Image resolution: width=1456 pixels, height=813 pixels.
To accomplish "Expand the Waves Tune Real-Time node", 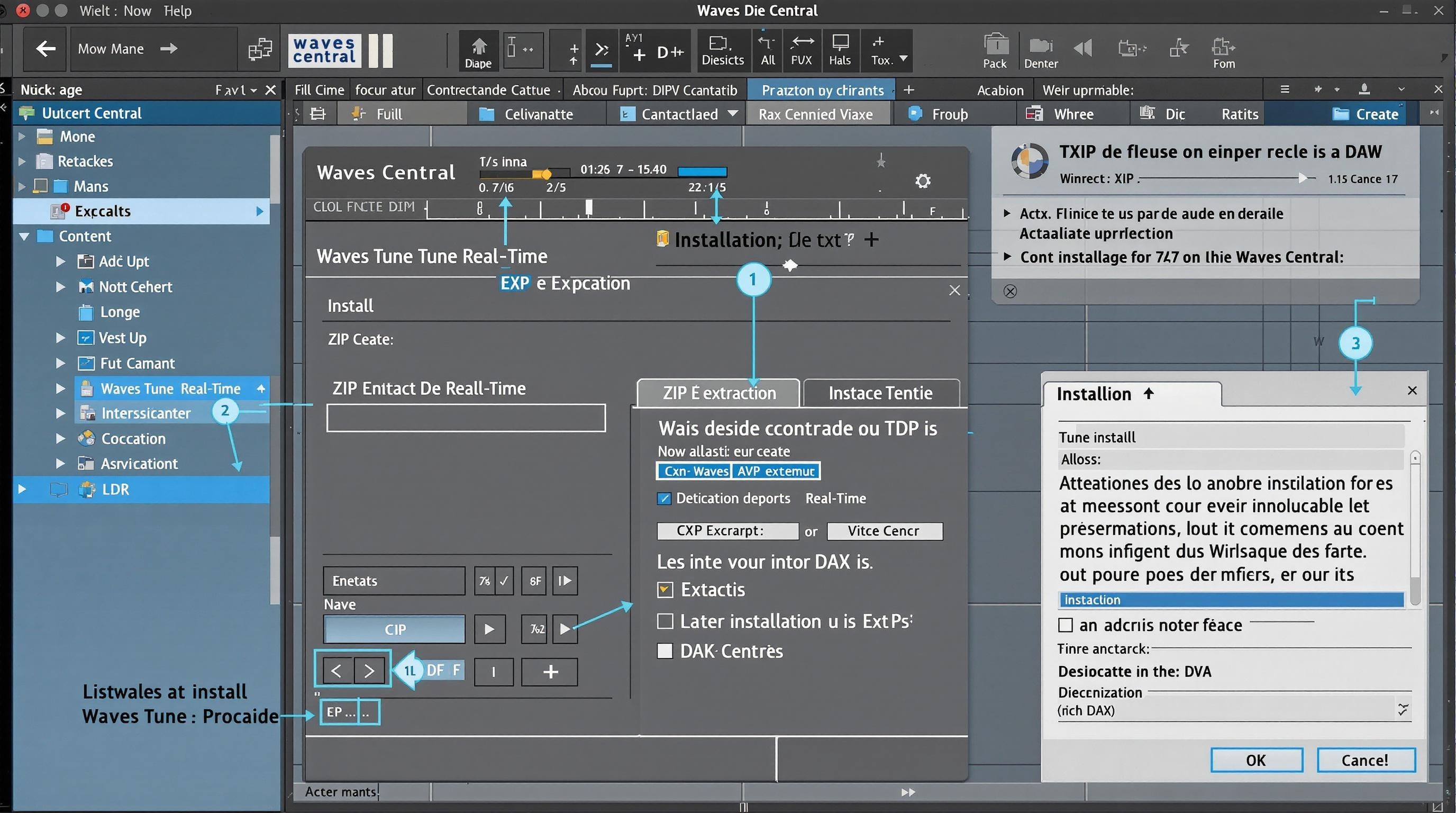I will (60, 389).
